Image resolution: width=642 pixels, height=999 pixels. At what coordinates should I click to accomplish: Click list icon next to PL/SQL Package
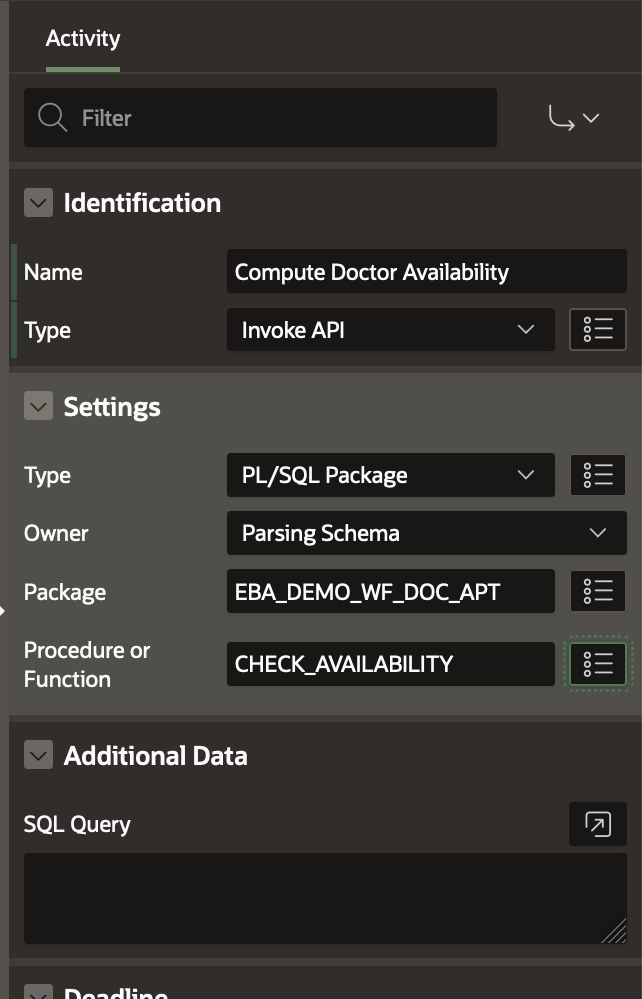click(598, 475)
